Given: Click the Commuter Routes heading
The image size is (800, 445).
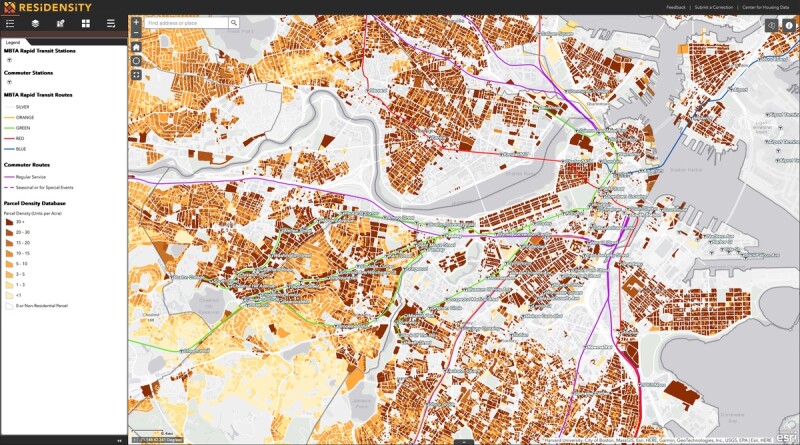Looking at the screenshot, I should pos(27,165).
